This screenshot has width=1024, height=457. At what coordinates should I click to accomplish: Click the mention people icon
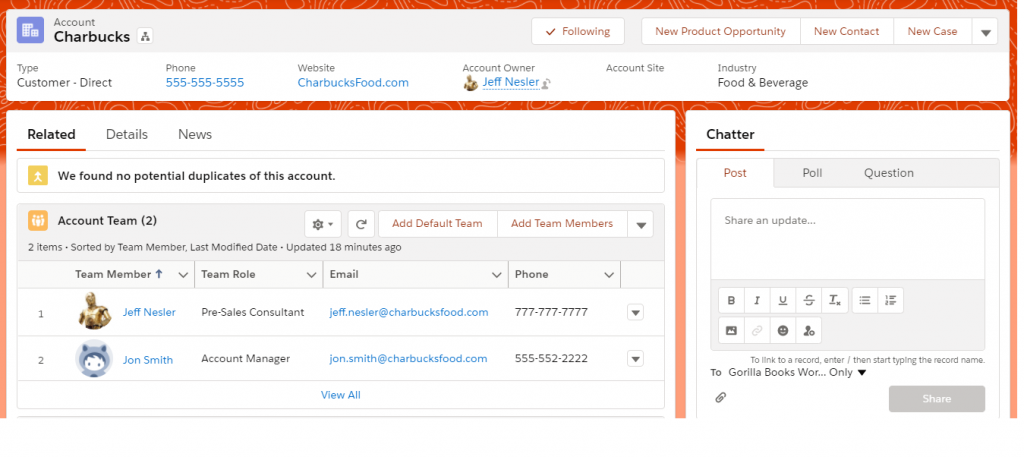(x=808, y=330)
